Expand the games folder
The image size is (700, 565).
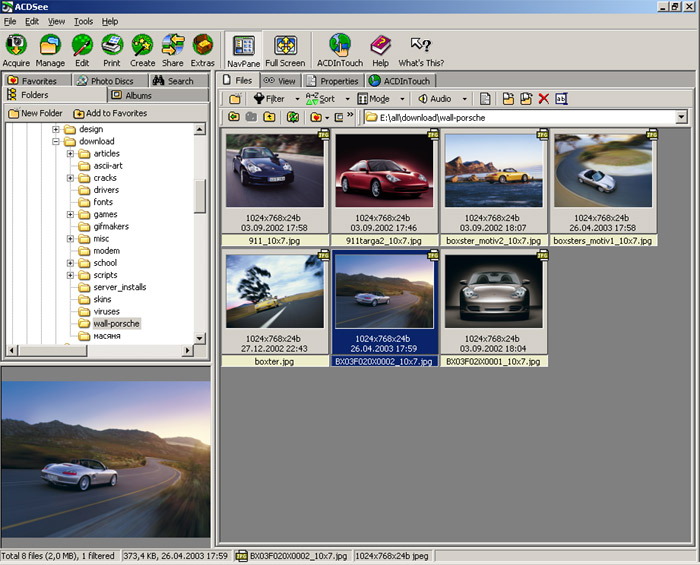(70, 215)
